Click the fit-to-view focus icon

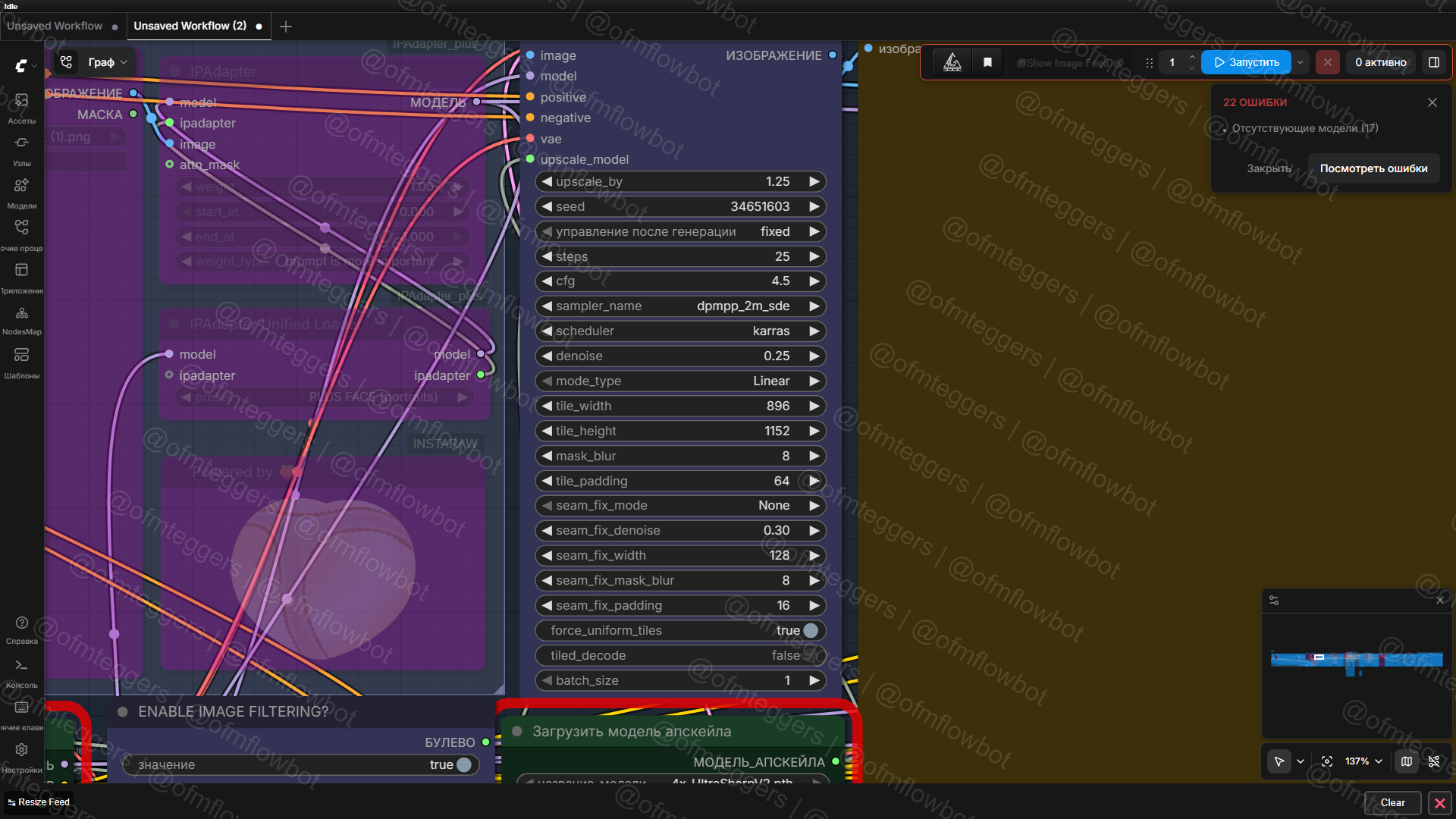1327,761
